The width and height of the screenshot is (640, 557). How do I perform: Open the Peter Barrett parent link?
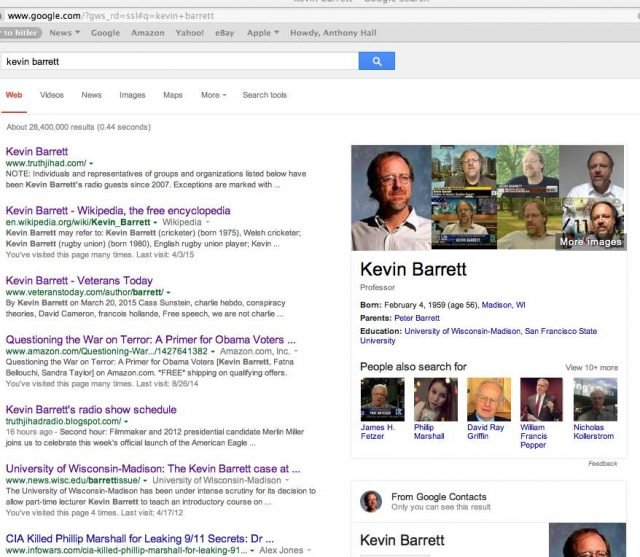click(417, 318)
